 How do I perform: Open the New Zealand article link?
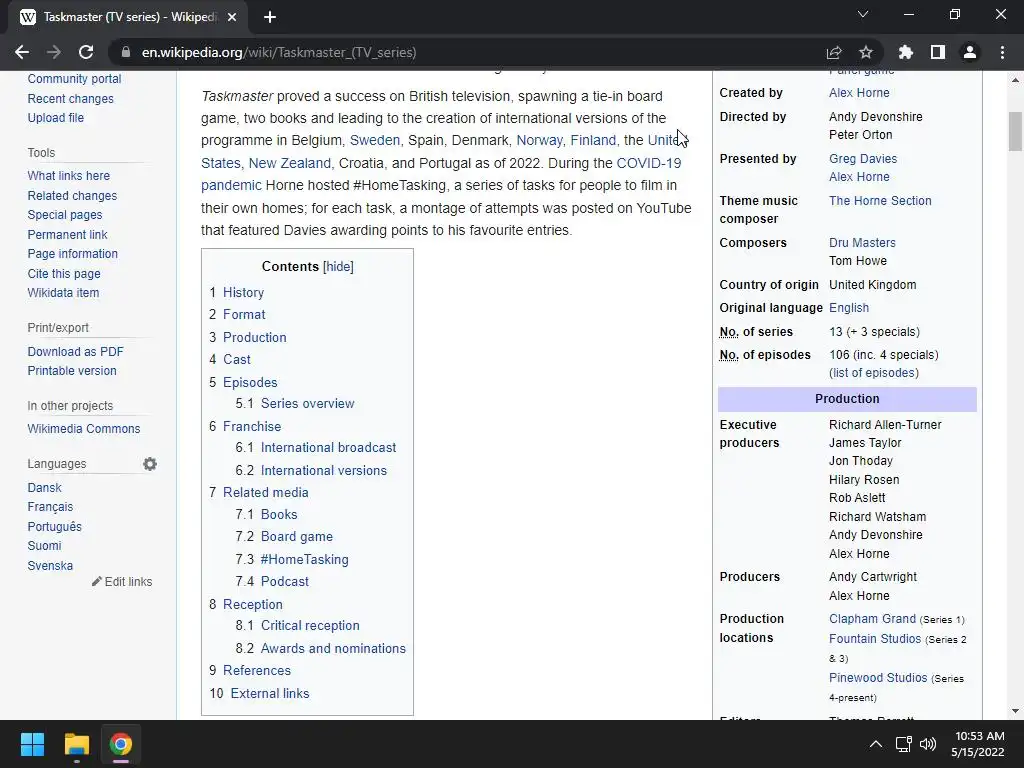click(289, 163)
